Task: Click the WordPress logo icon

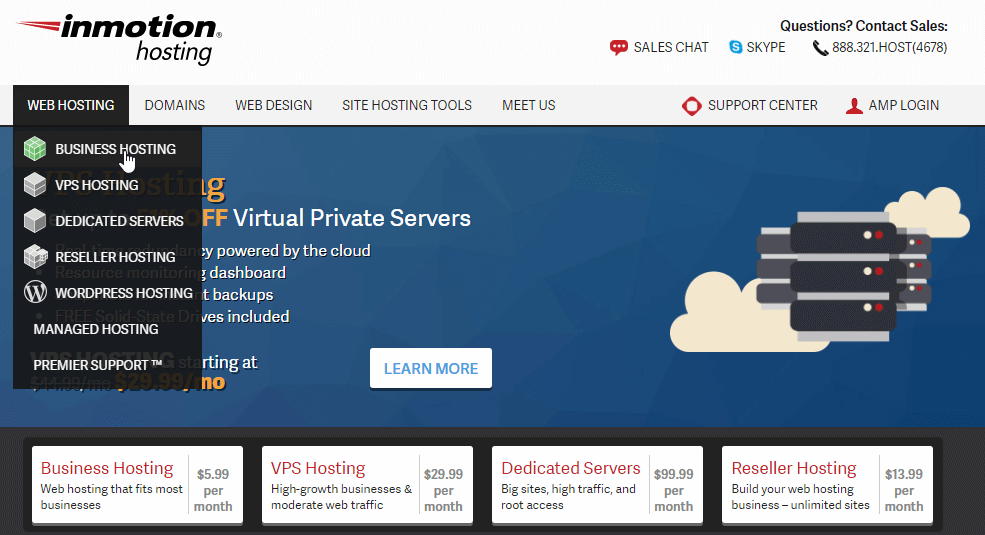Action: coord(35,292)
